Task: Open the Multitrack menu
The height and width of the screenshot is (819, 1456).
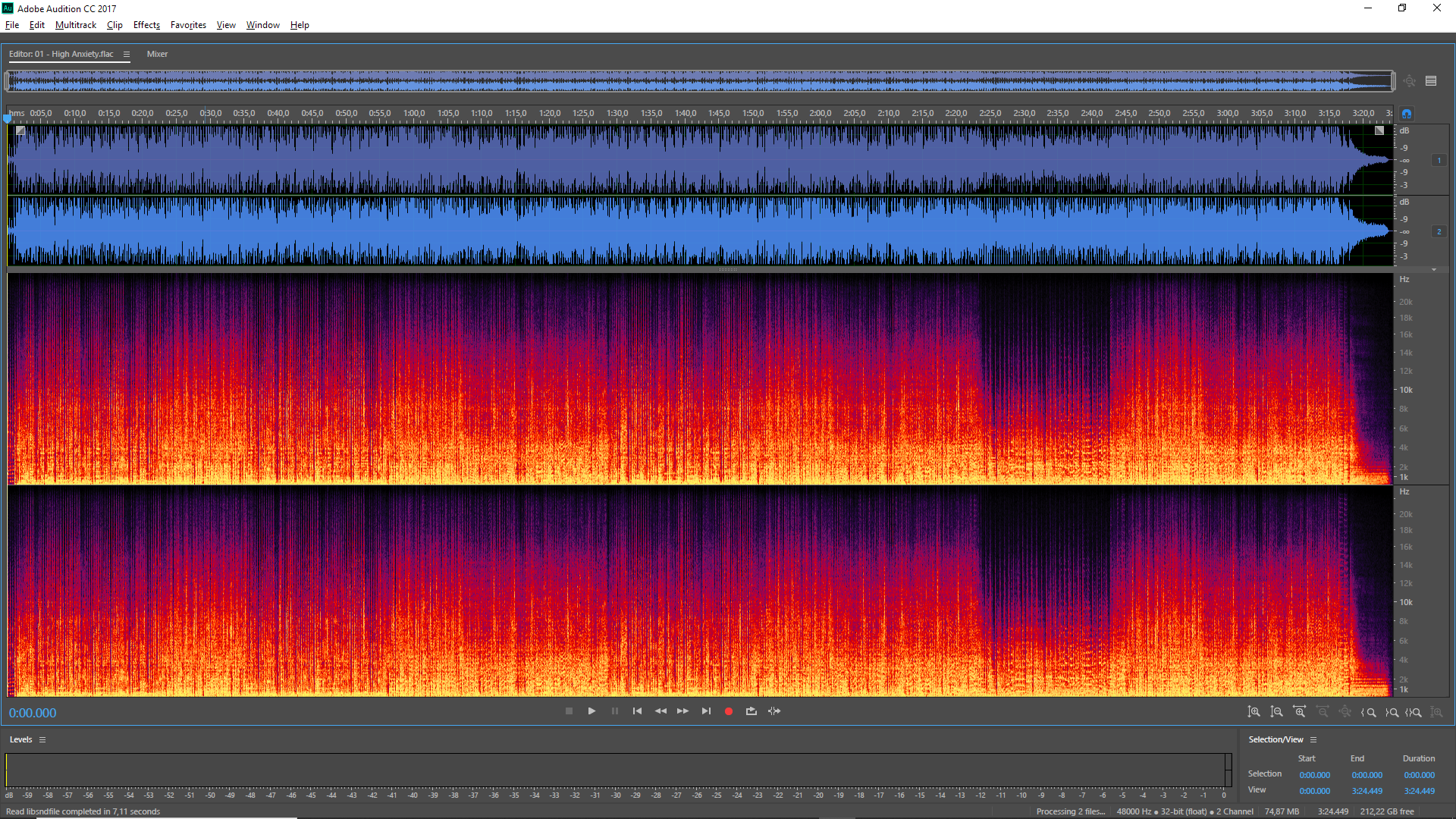Action: click(76, 25)
